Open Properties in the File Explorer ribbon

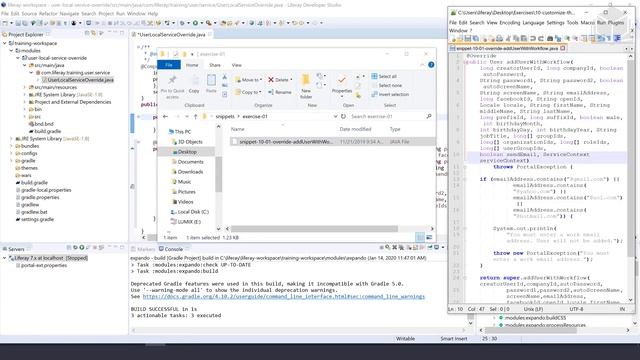point(342,85)
